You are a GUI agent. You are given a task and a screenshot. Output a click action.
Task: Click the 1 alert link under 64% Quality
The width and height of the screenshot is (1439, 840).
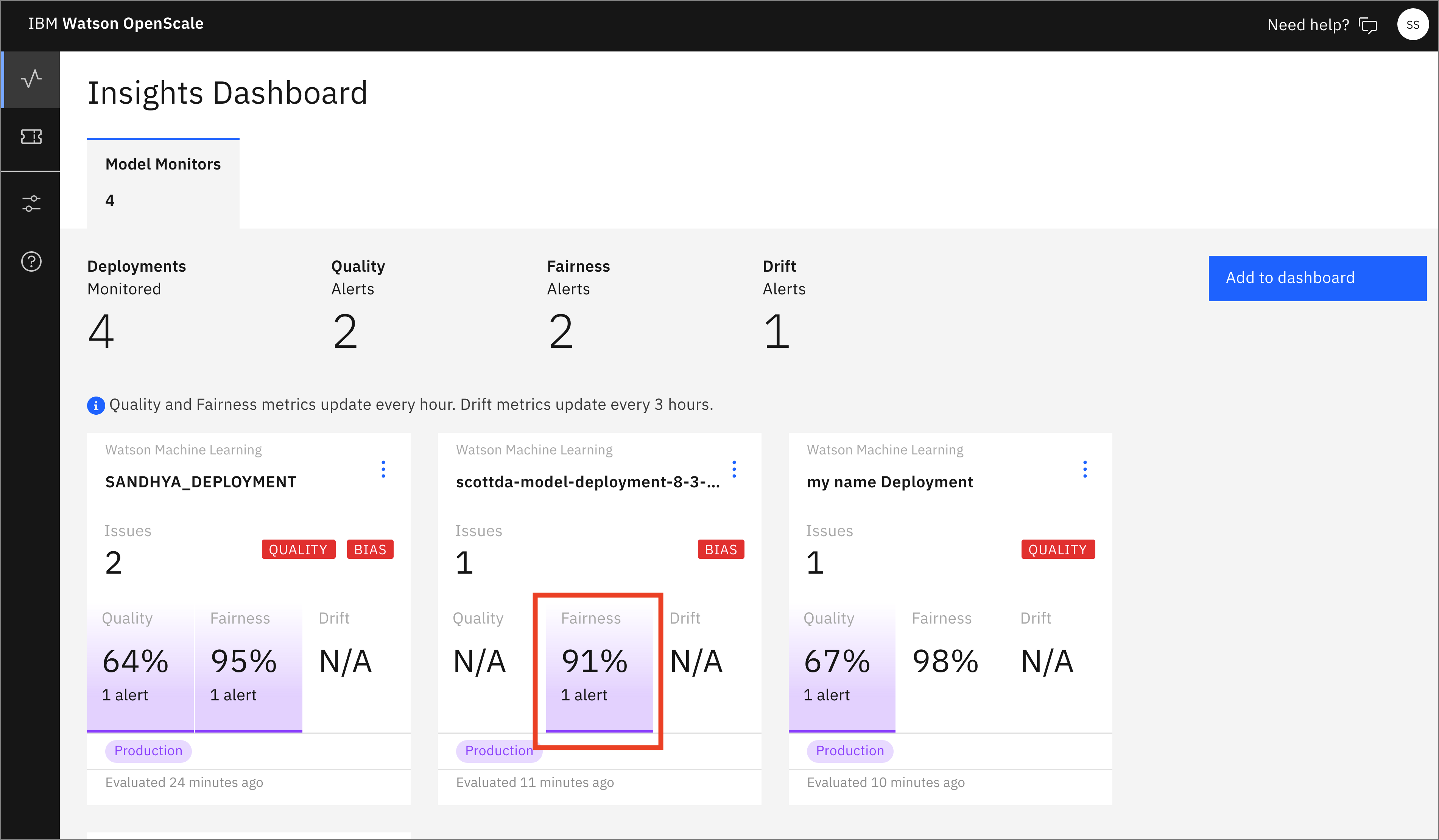tap(125, 695)
